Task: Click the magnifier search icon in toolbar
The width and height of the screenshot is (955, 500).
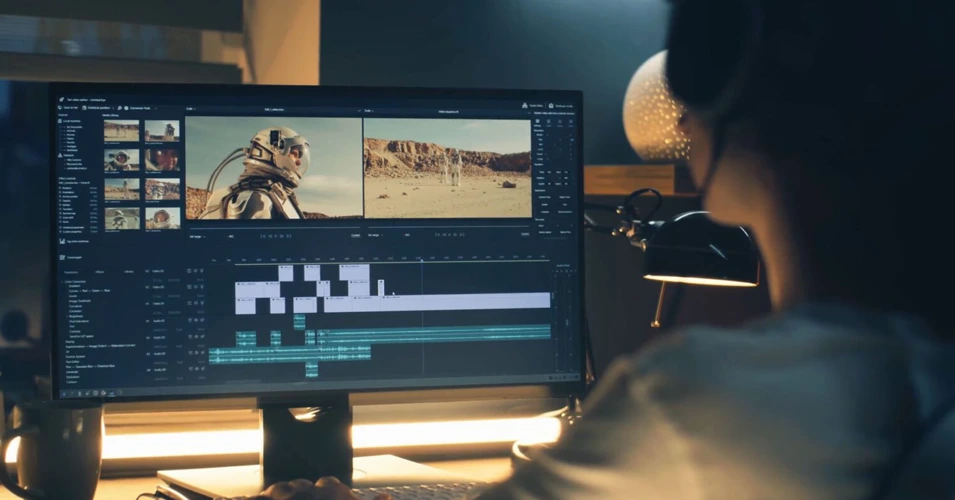Action: [119, 108]
